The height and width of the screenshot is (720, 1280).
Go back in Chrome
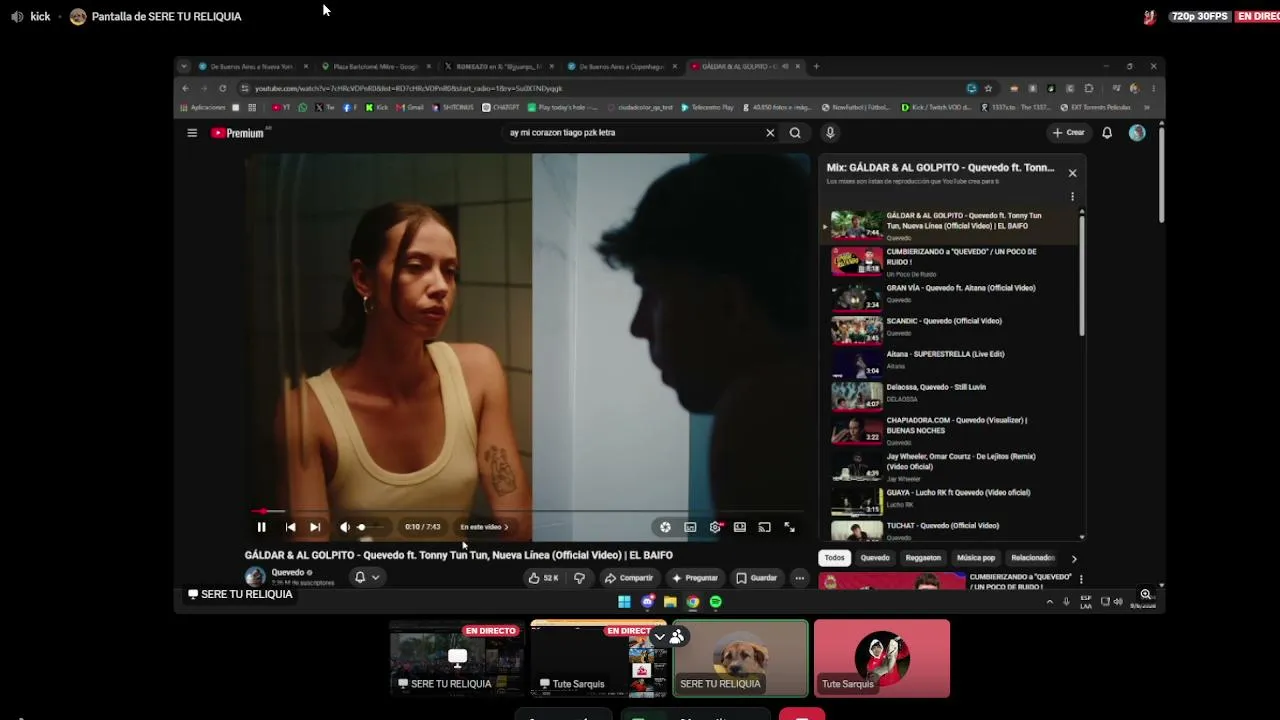tap(185, 88)
